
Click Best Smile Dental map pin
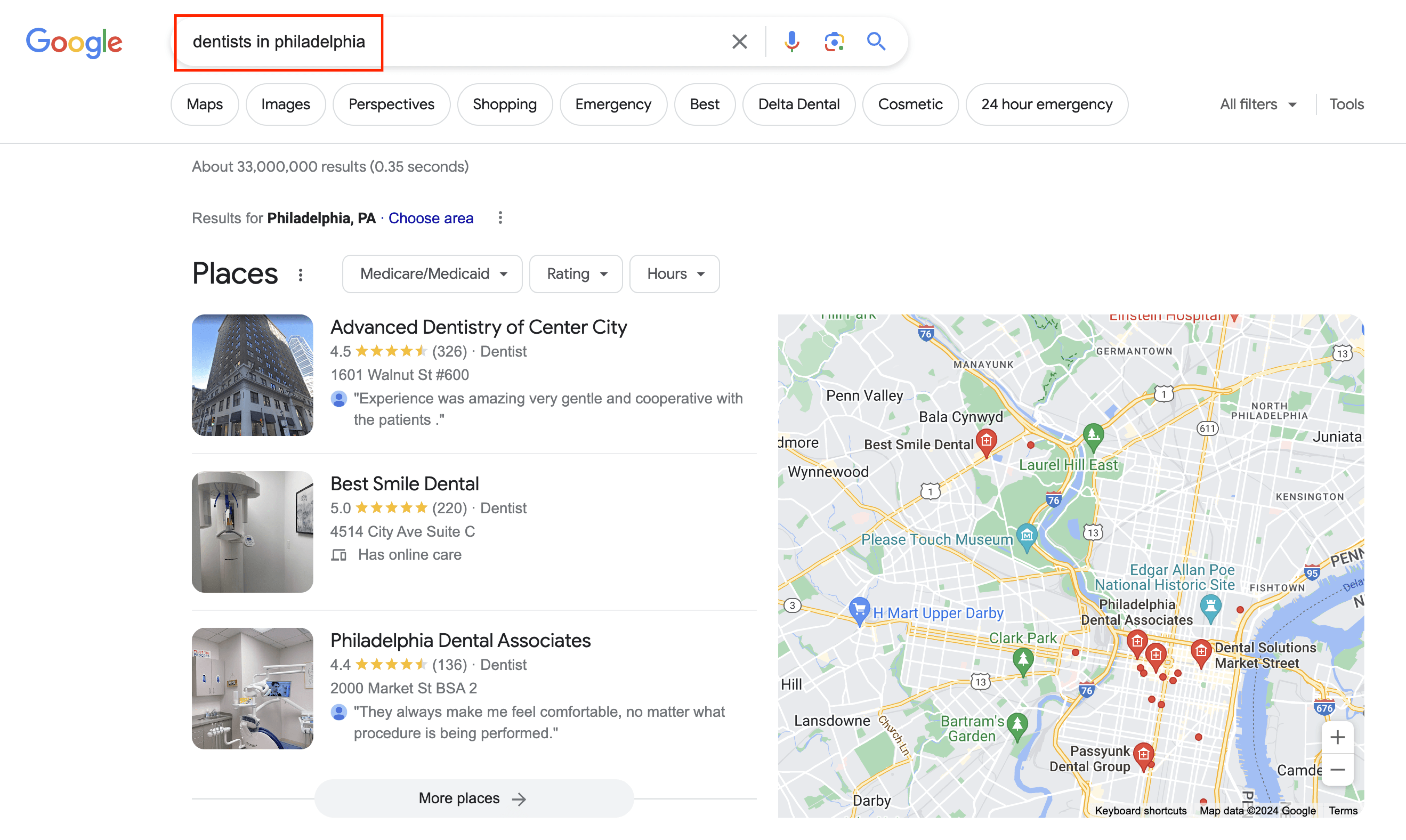coord(986,443)
